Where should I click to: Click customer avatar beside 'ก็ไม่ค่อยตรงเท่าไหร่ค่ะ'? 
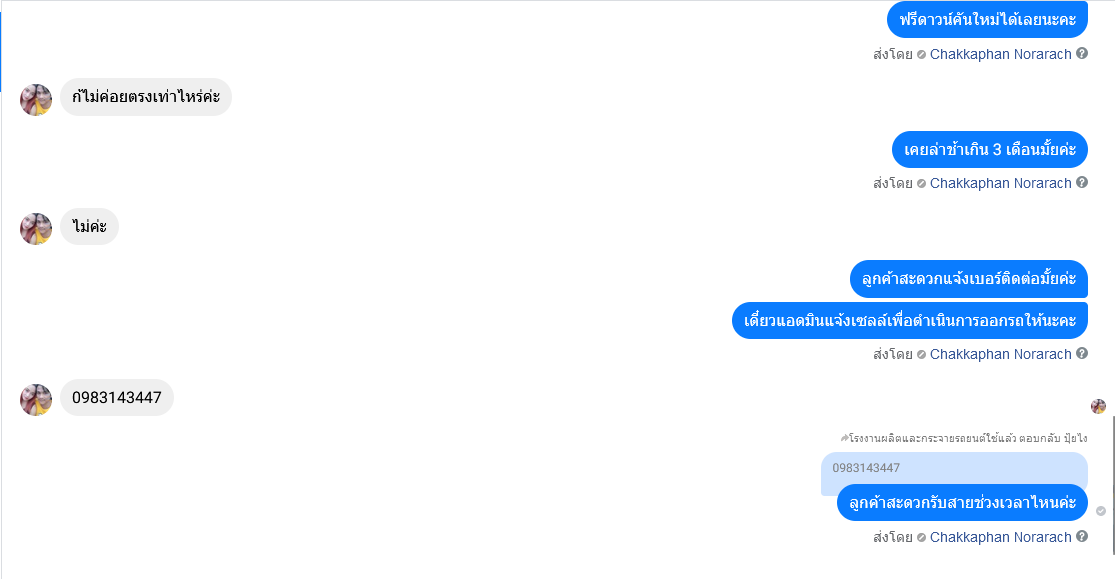click(x=36, y=100)
